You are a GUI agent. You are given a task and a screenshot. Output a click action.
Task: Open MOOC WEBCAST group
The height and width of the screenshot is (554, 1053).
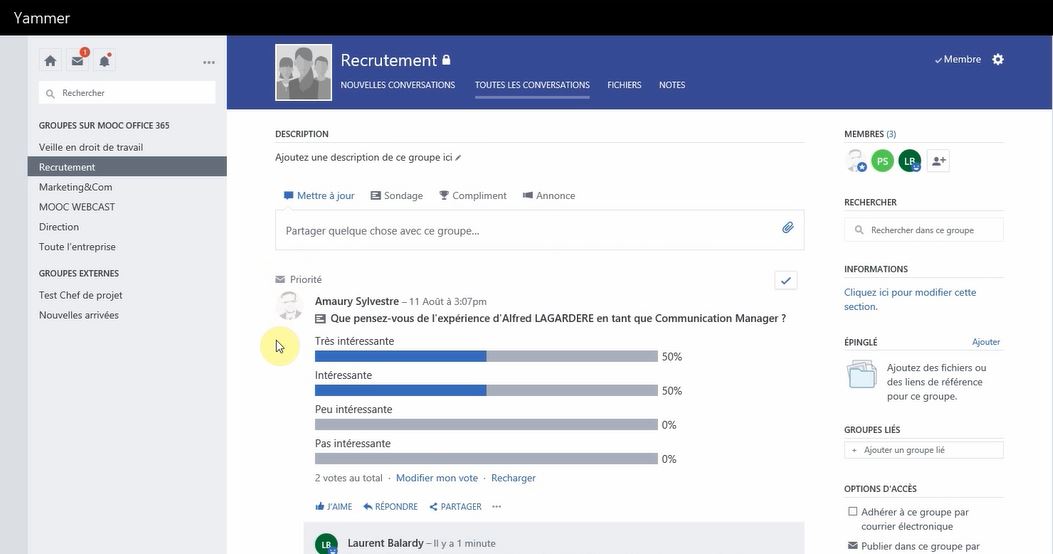coord(77,207)
